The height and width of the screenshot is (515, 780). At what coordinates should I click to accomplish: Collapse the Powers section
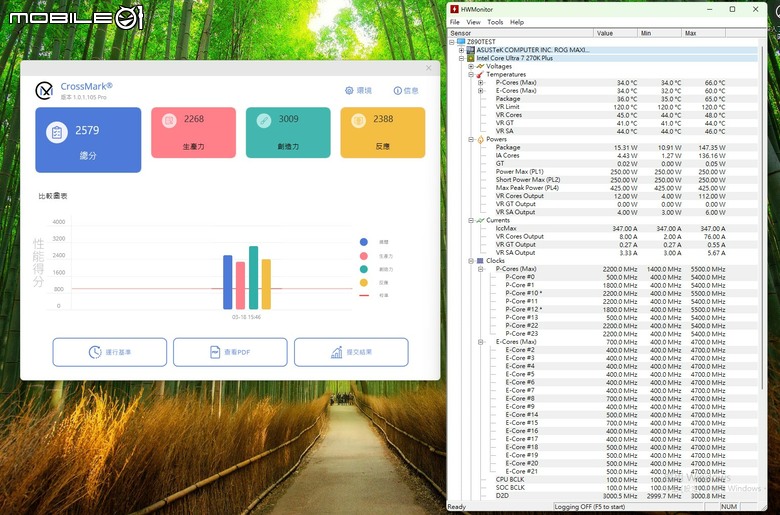(471, 139)
